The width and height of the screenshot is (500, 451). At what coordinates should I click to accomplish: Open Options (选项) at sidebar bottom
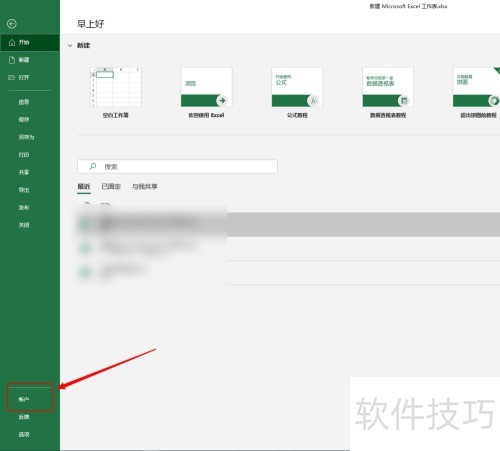tap(24, 435)
